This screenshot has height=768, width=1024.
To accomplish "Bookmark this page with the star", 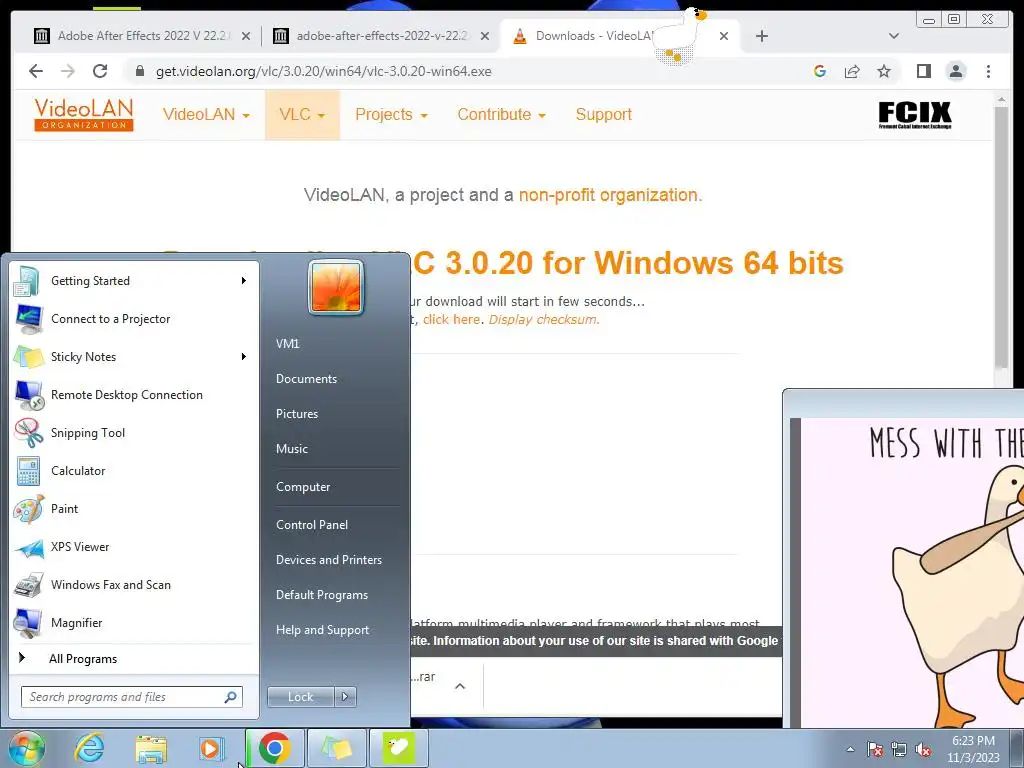I will [884, 71].
